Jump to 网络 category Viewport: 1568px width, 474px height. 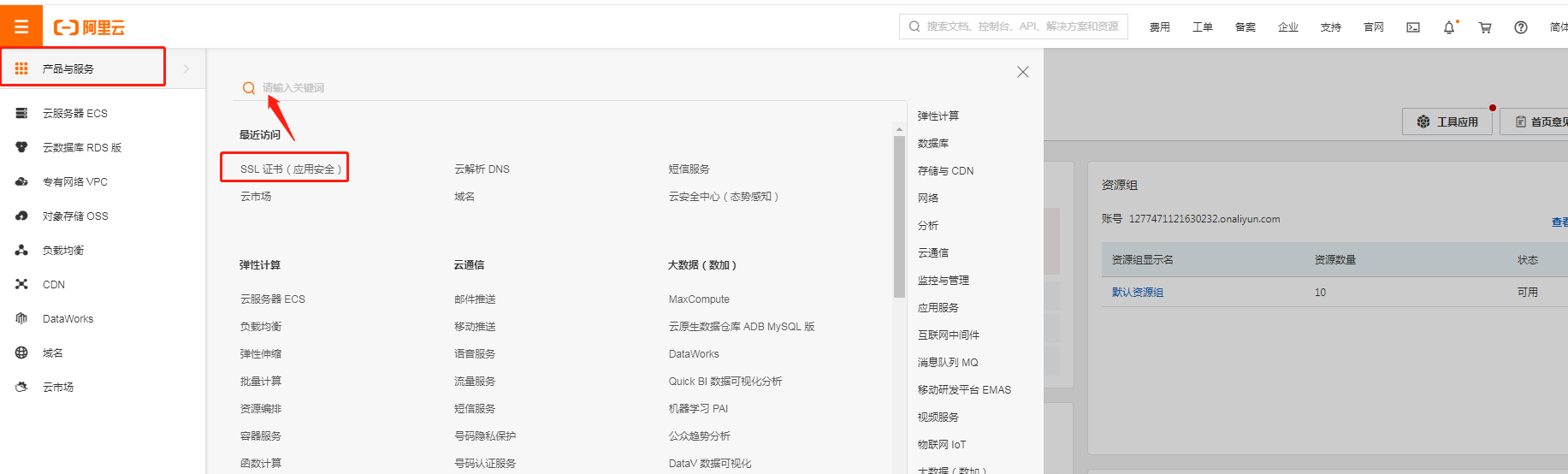(928, 198)
